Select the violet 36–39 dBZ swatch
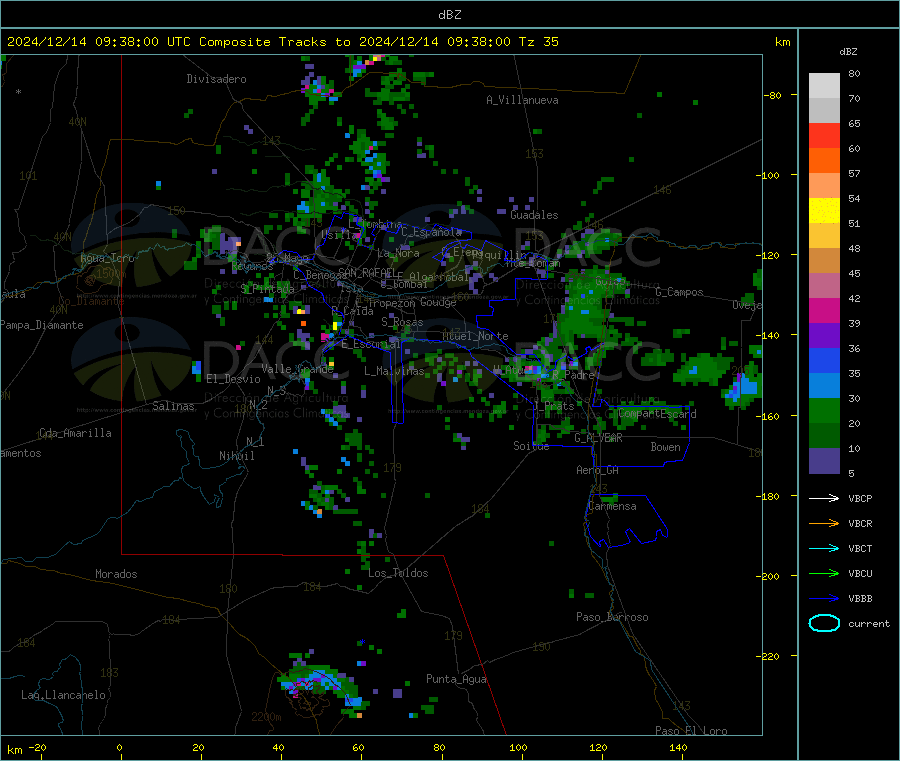Screen dimensions: 900x761 (x=824, y=336)
